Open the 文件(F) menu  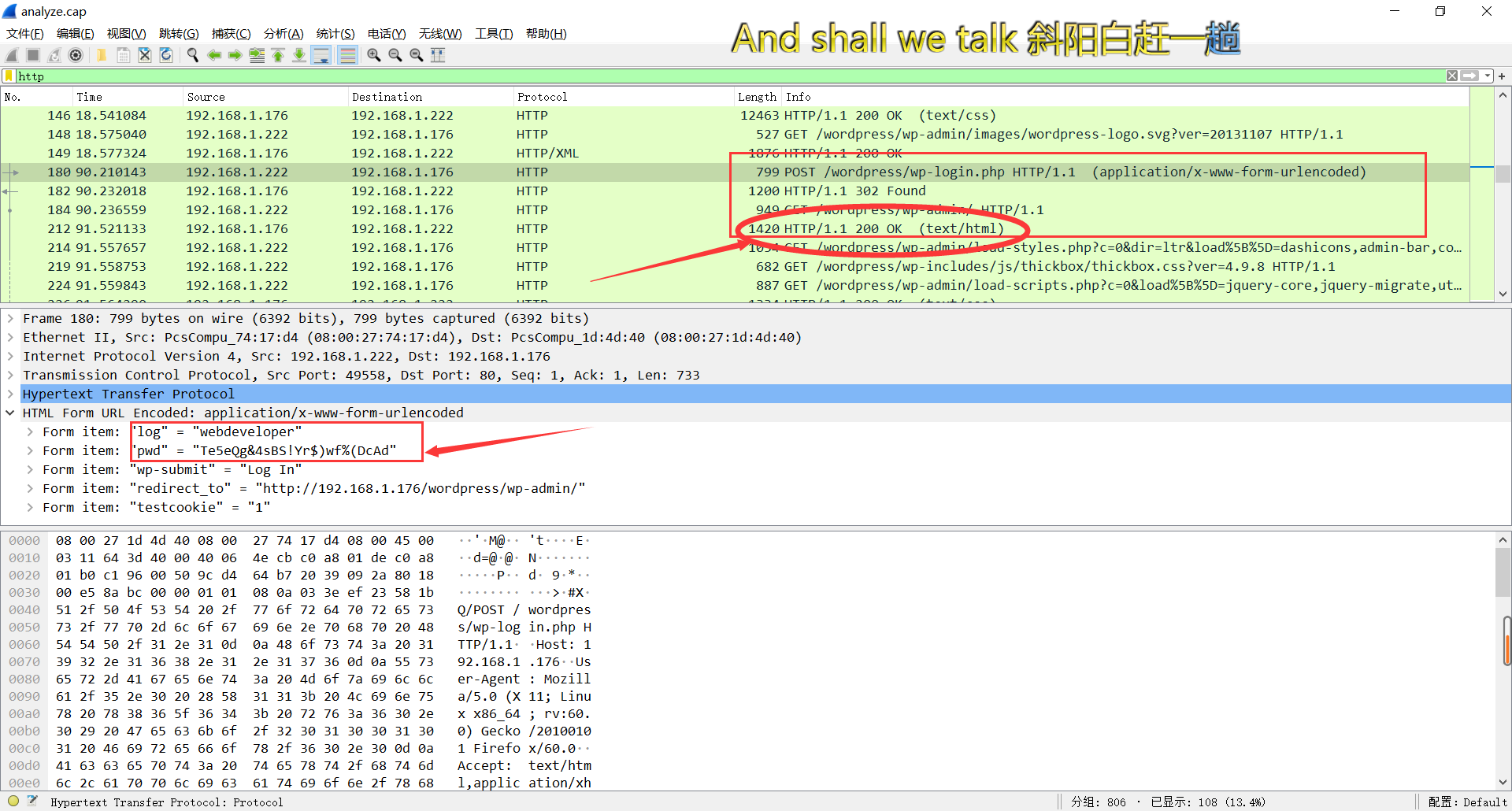pyautogui.click(x=25, y=33)
